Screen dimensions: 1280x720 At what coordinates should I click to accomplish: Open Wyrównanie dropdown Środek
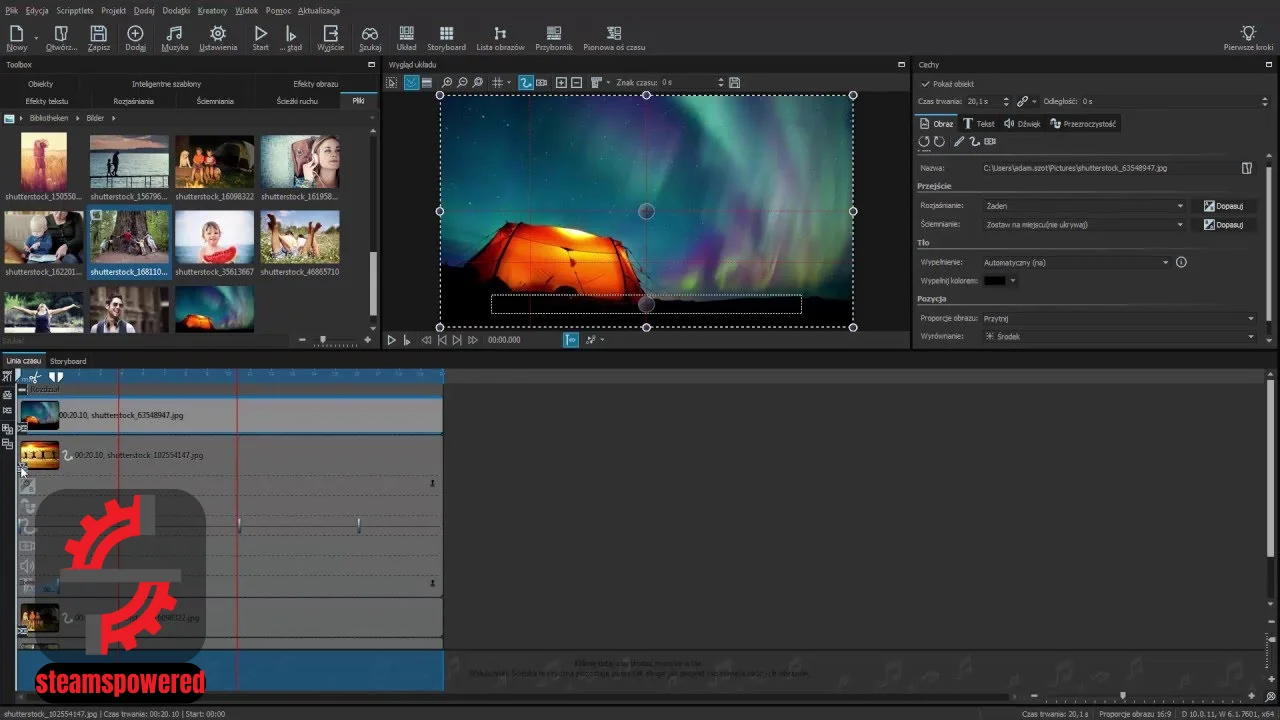pyautogui.click(x=1118, y=337)
